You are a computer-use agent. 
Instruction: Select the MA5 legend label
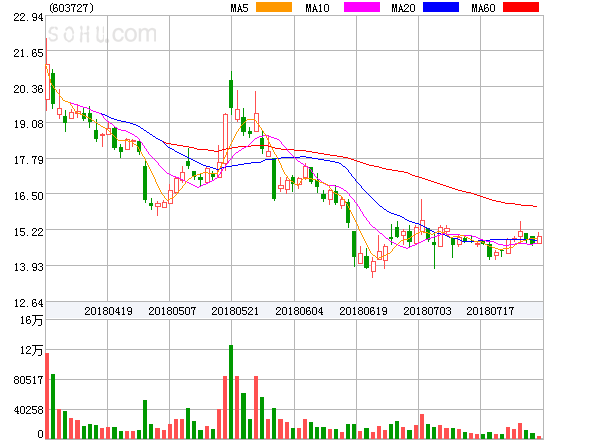pos(239,8)
